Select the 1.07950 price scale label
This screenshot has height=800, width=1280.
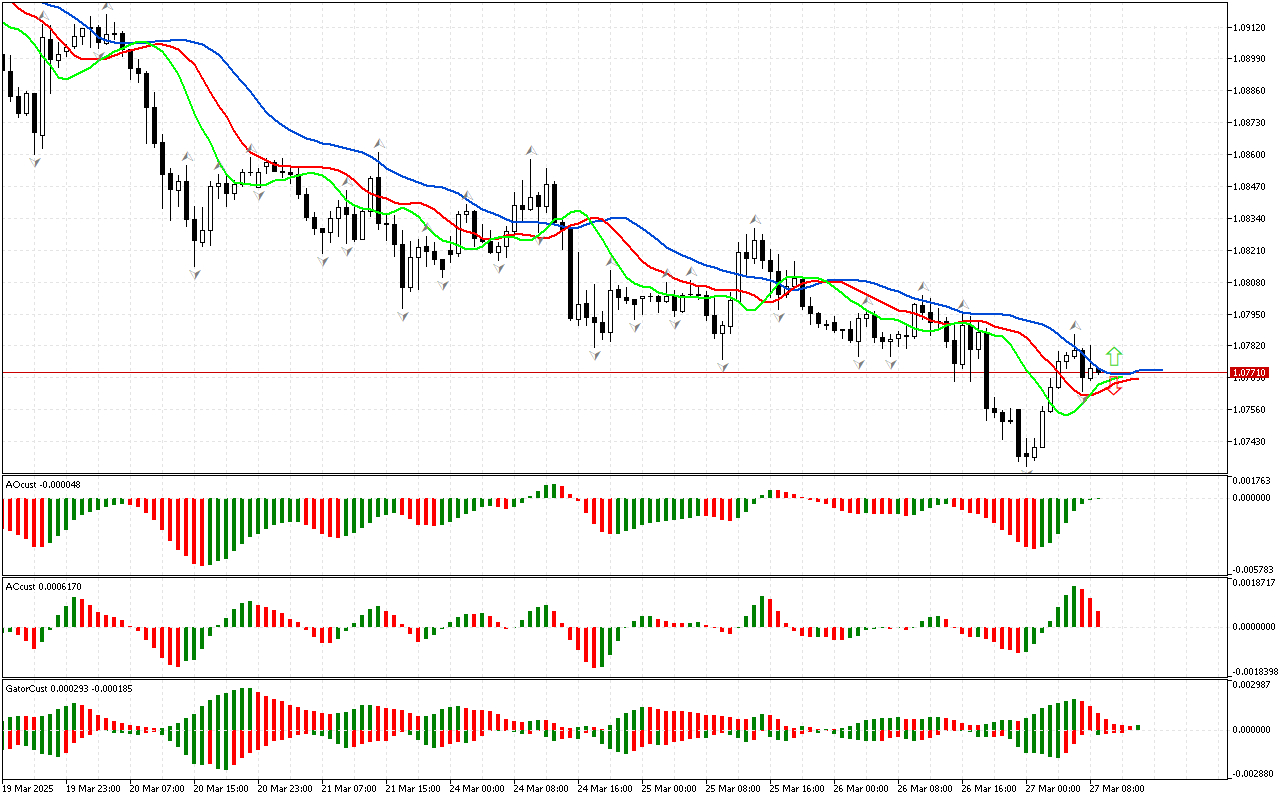pos(1252,314)
